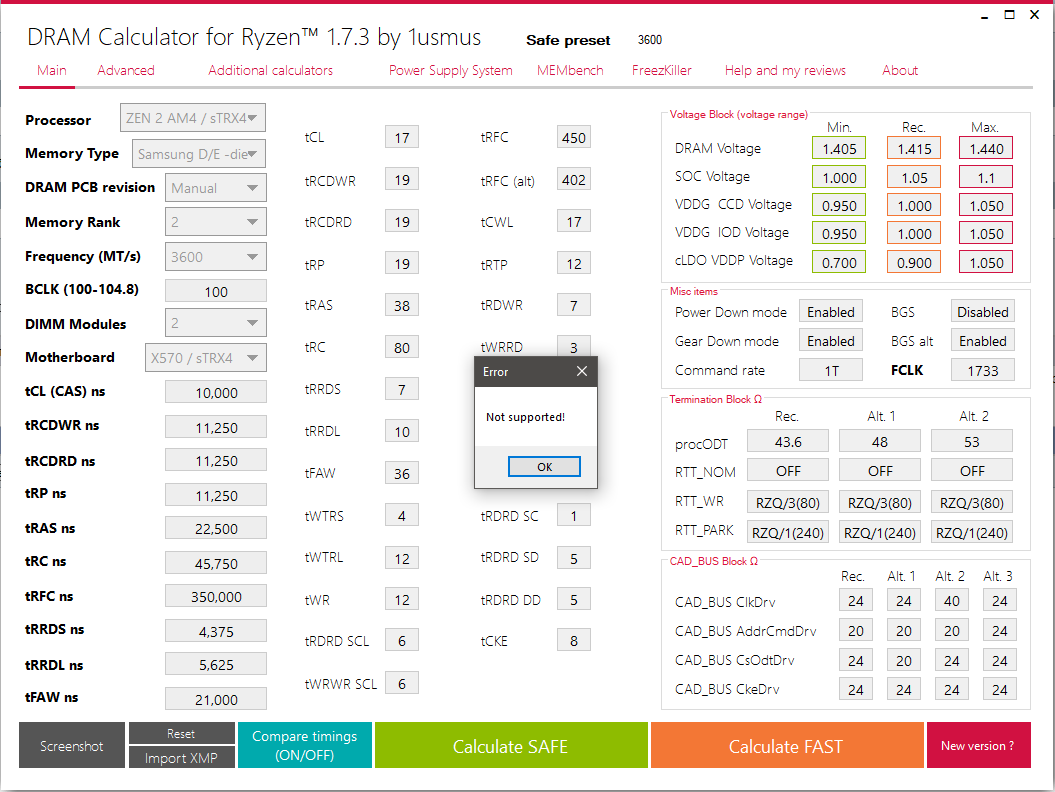Click the tRFC value 450
Viewport: 1055px width, 792px height.
(573, 137)
